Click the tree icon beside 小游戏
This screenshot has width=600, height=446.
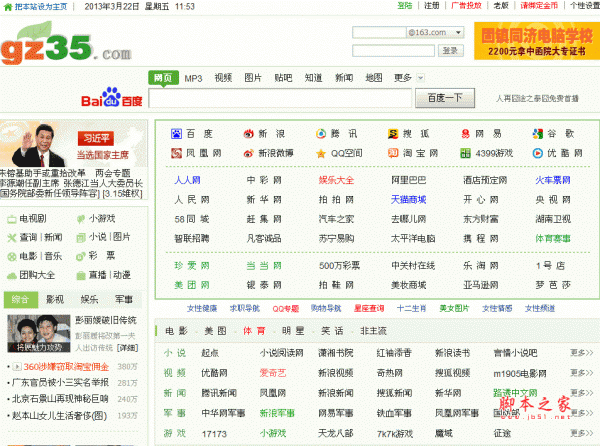(81, 219)
